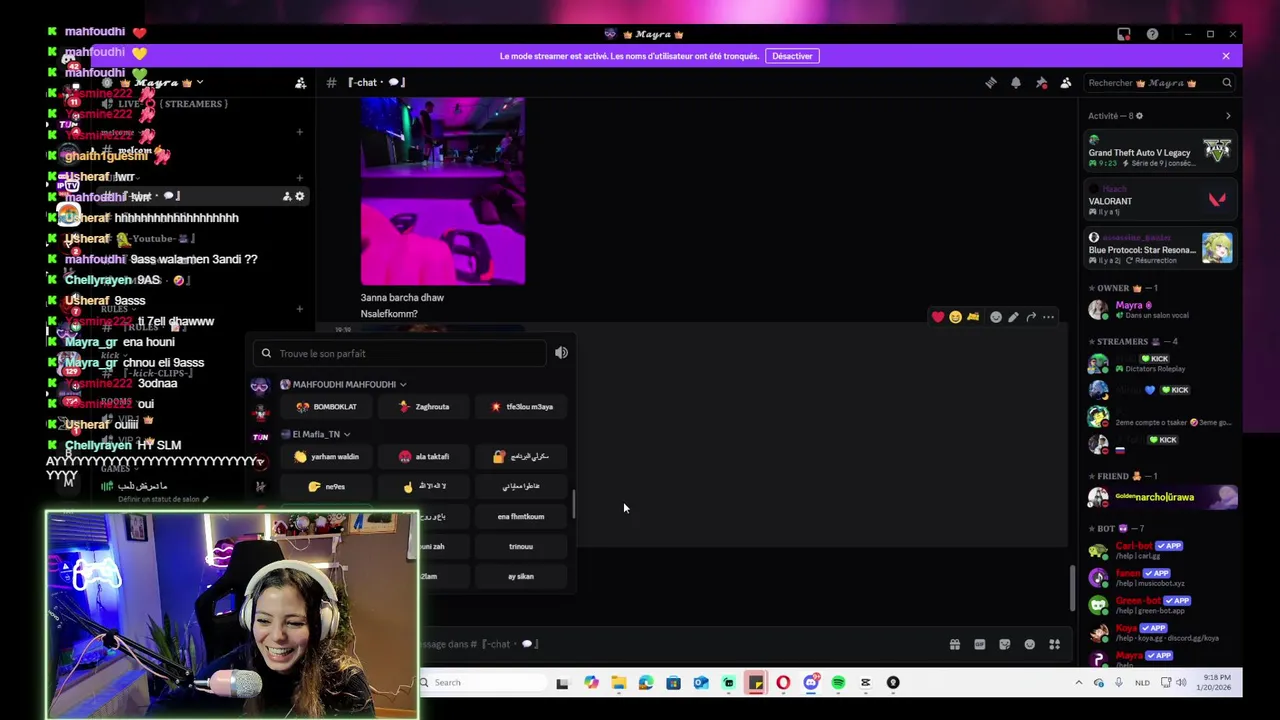Image resolution: width=1280 pixels, height=720 pixels.
Task: Open Spotify from the taskbar
Action: point(838,683)
